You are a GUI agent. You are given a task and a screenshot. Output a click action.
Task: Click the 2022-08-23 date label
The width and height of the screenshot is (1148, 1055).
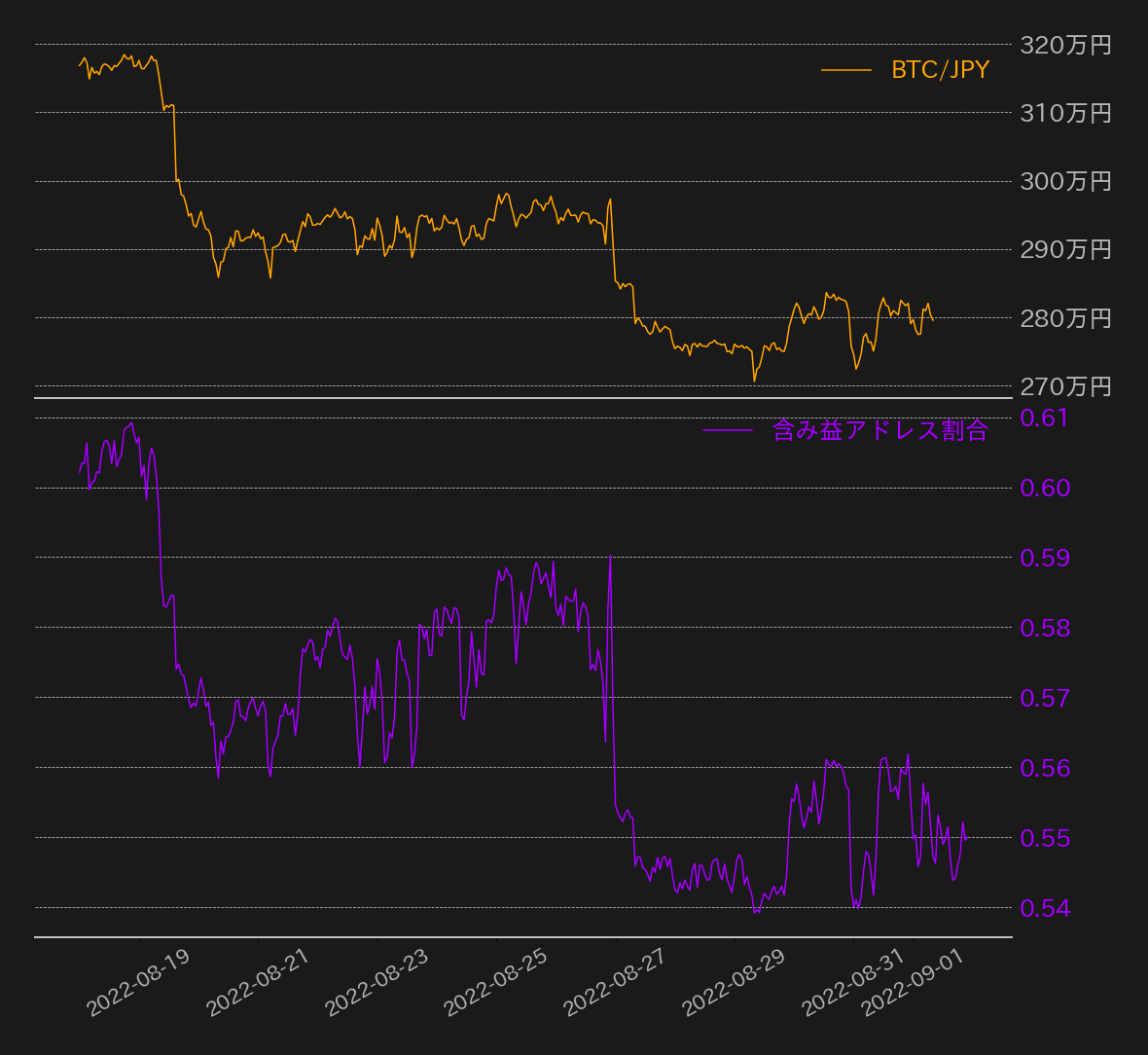(x=377, y=983)
